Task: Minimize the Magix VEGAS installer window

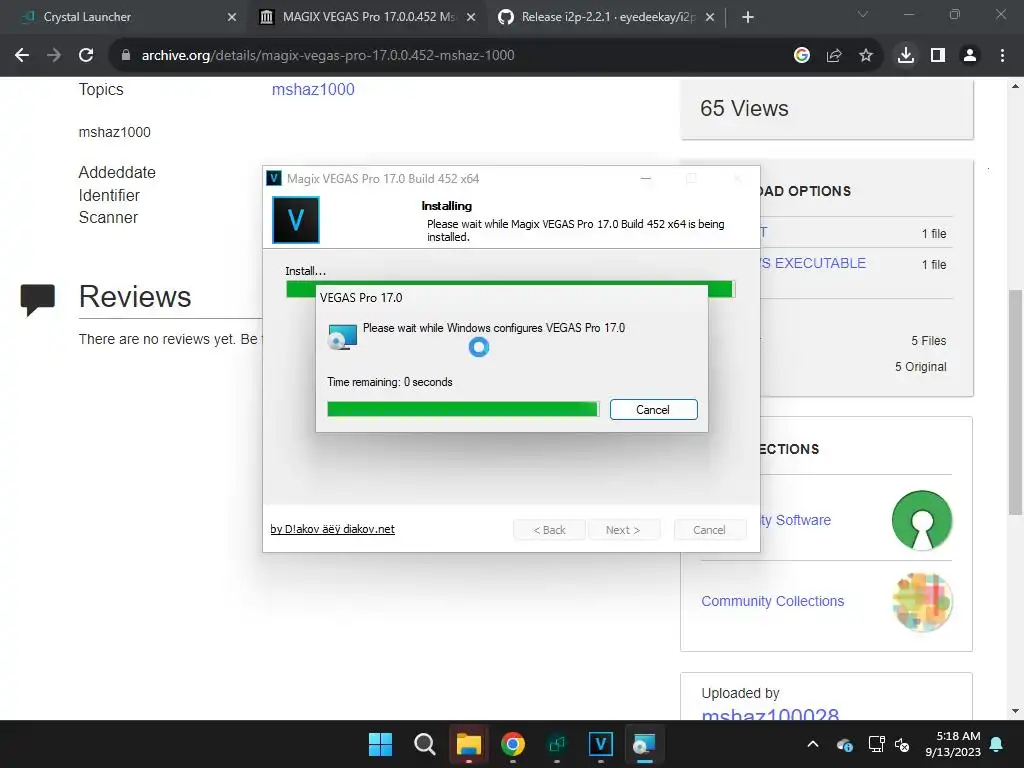Action: tap(646, 178)
